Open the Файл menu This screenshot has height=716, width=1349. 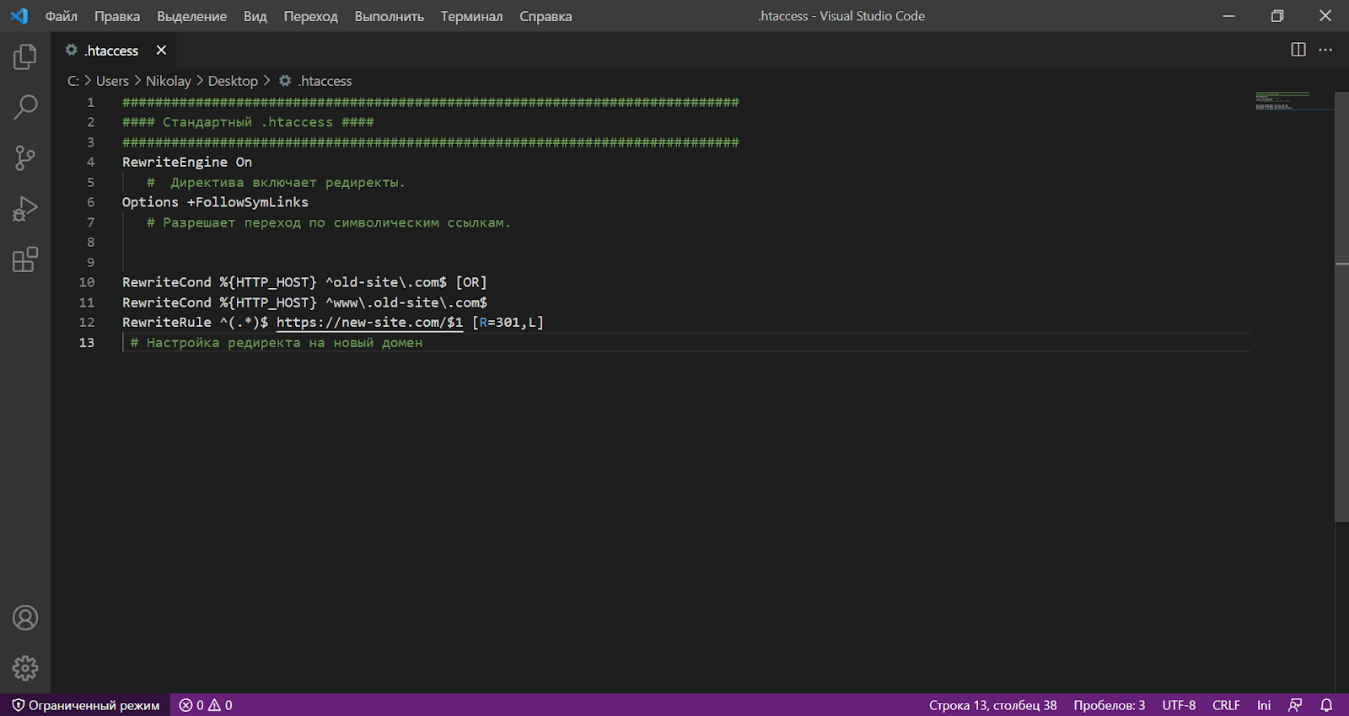(61, 16)
